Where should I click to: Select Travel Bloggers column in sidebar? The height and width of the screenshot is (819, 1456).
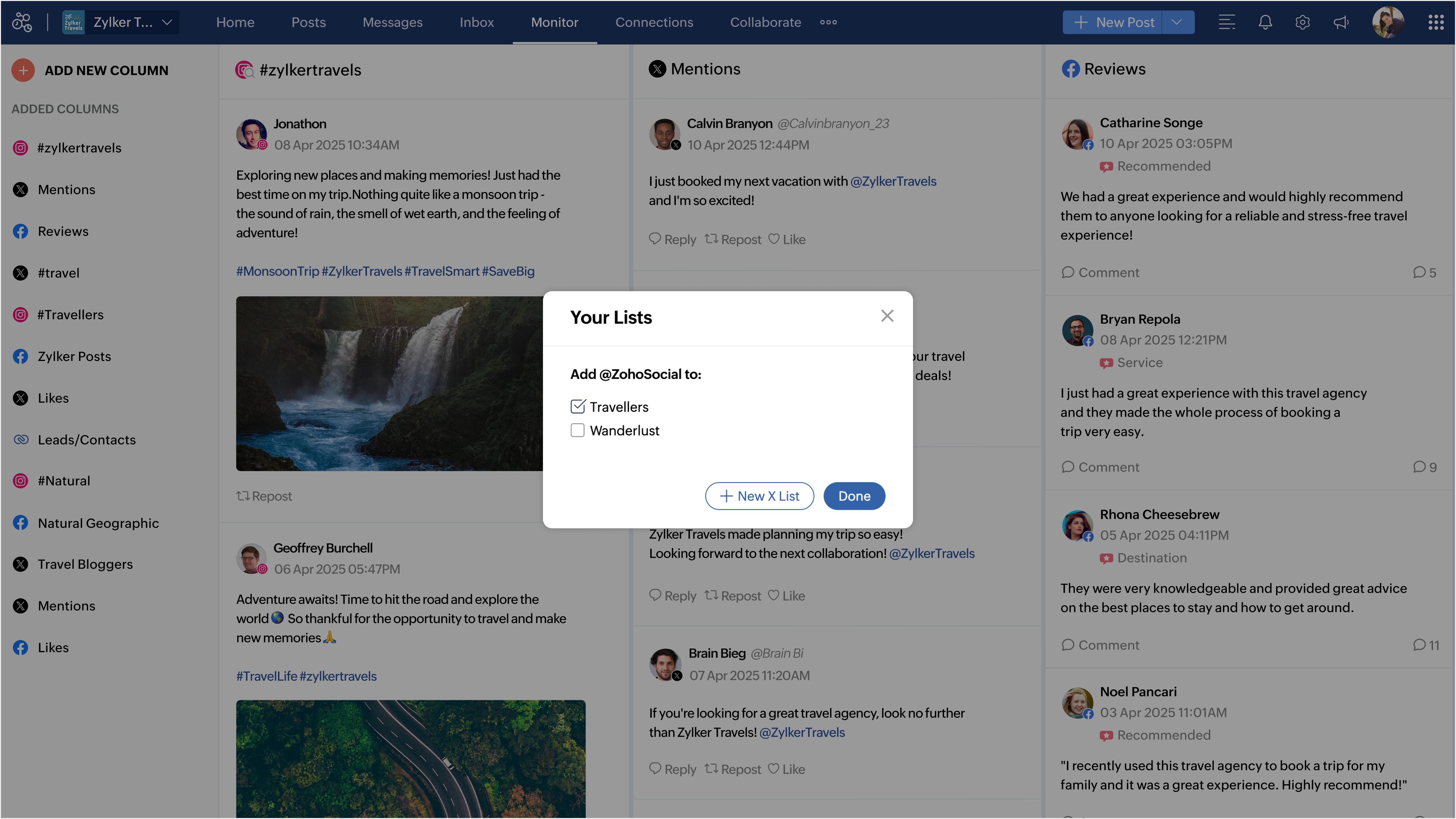85,564
